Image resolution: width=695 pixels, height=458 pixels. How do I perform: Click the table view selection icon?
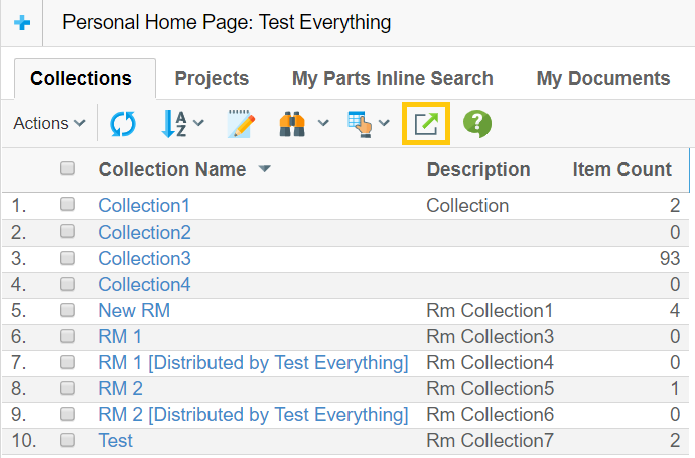click(x=359, y=124)
